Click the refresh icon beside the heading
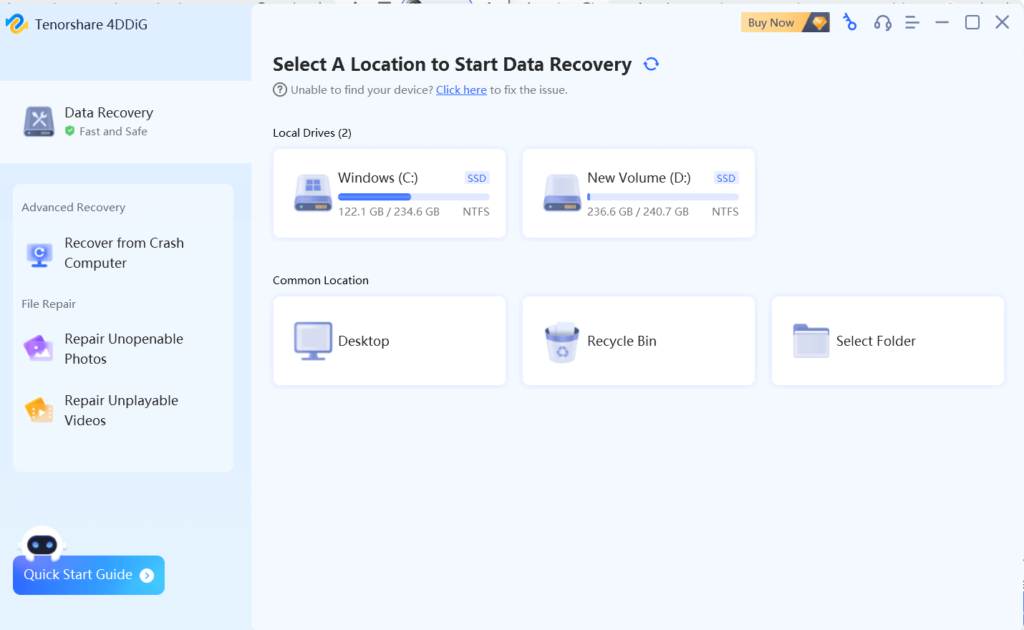1024x630 pixels. [651, 64]
